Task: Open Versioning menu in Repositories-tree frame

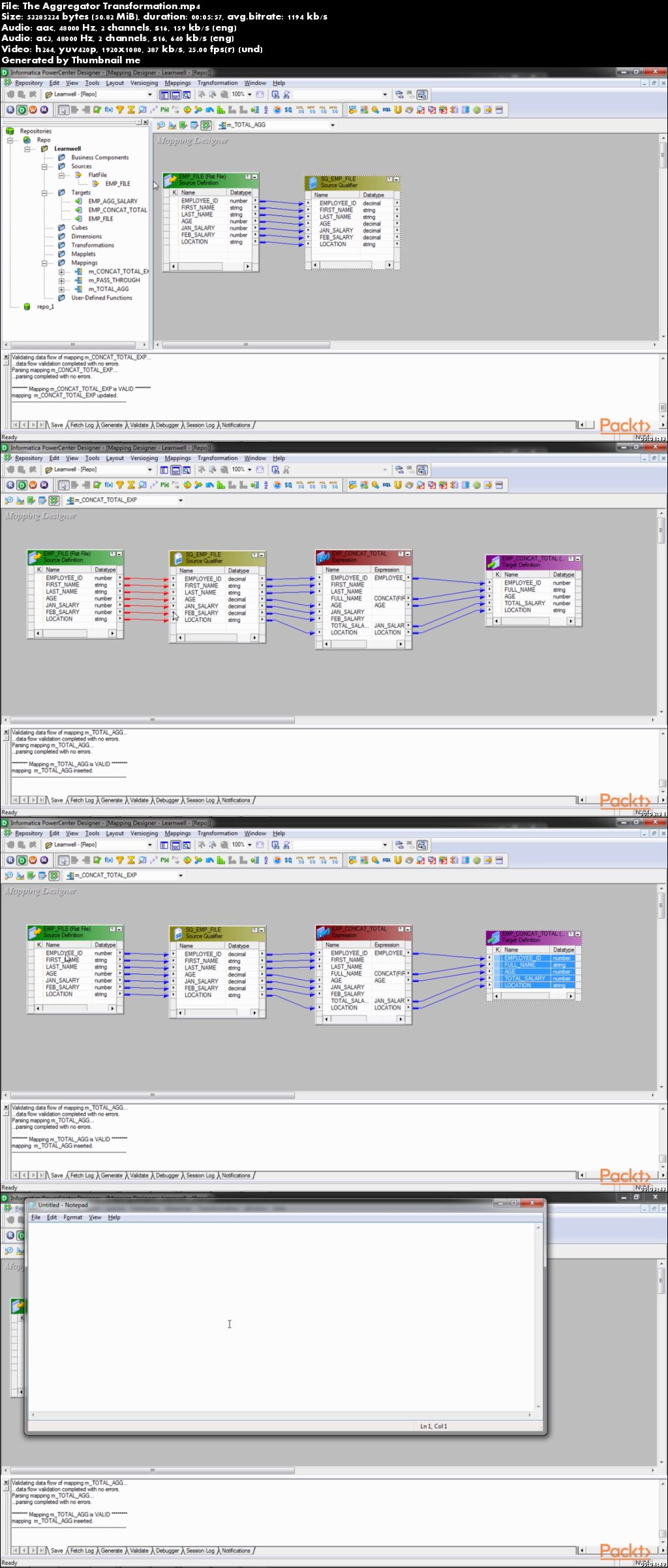Action: click(144, 83)
